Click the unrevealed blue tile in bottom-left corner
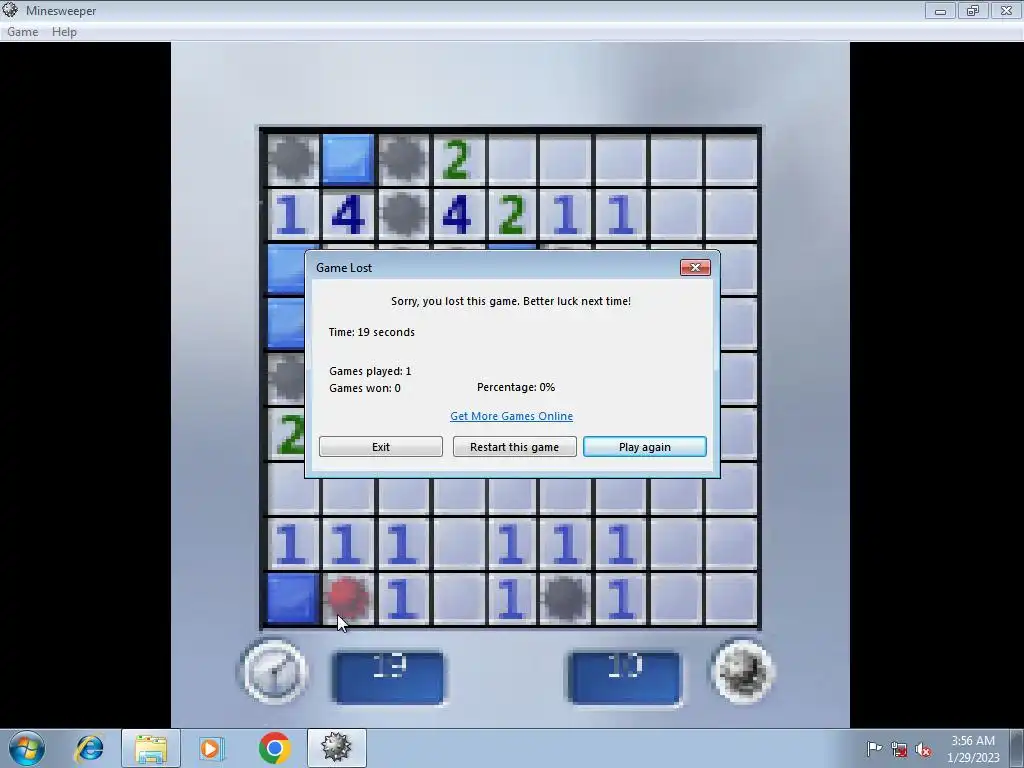 click(292, 598)
